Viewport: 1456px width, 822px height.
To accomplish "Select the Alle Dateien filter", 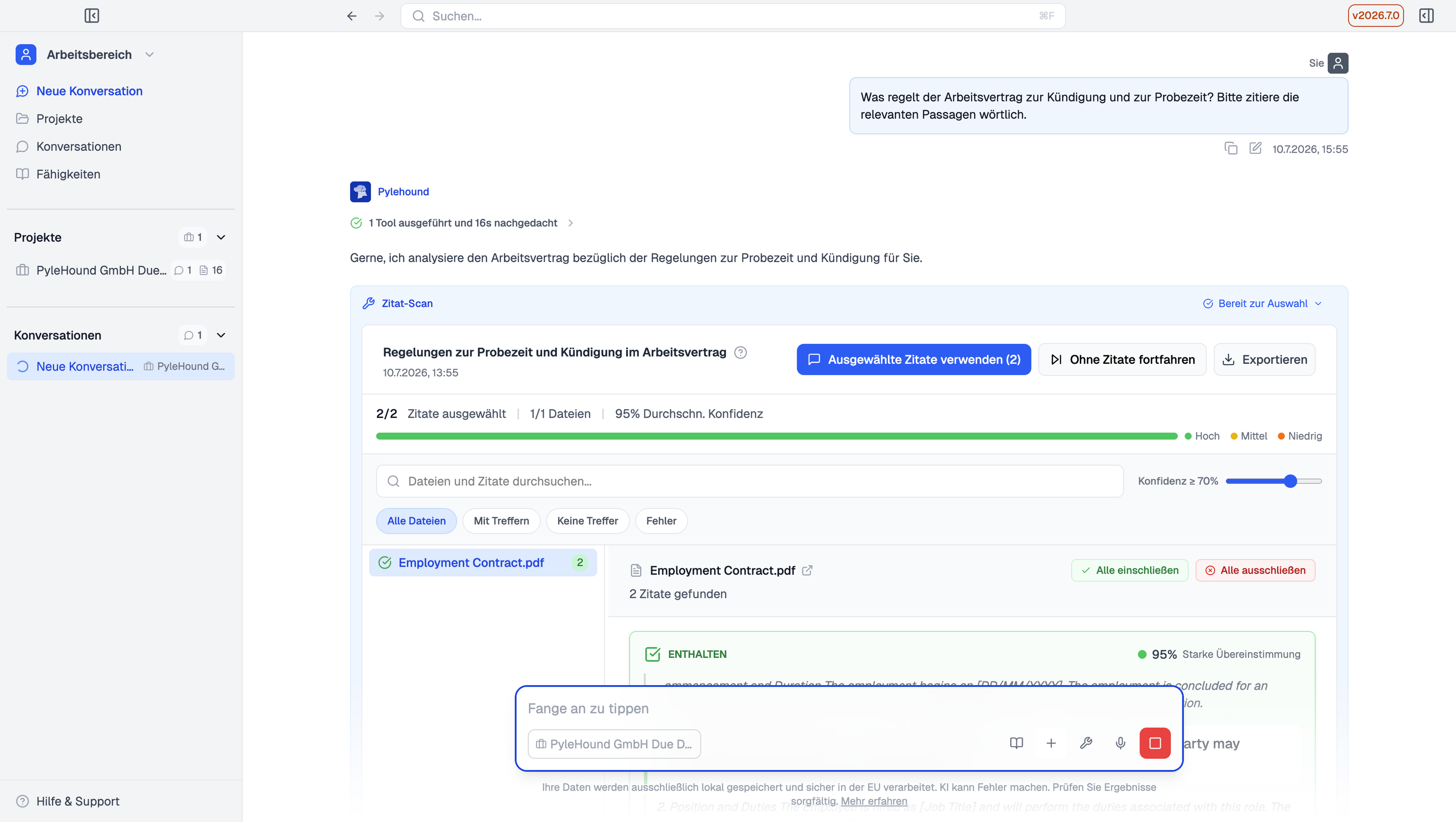I will (416, 521).
